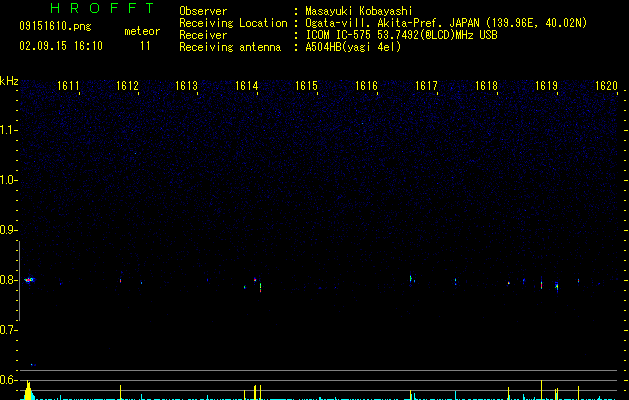Click the meteor count value 11
The width and height of the screenshot is (629, 400).
[x=145, y=46]
